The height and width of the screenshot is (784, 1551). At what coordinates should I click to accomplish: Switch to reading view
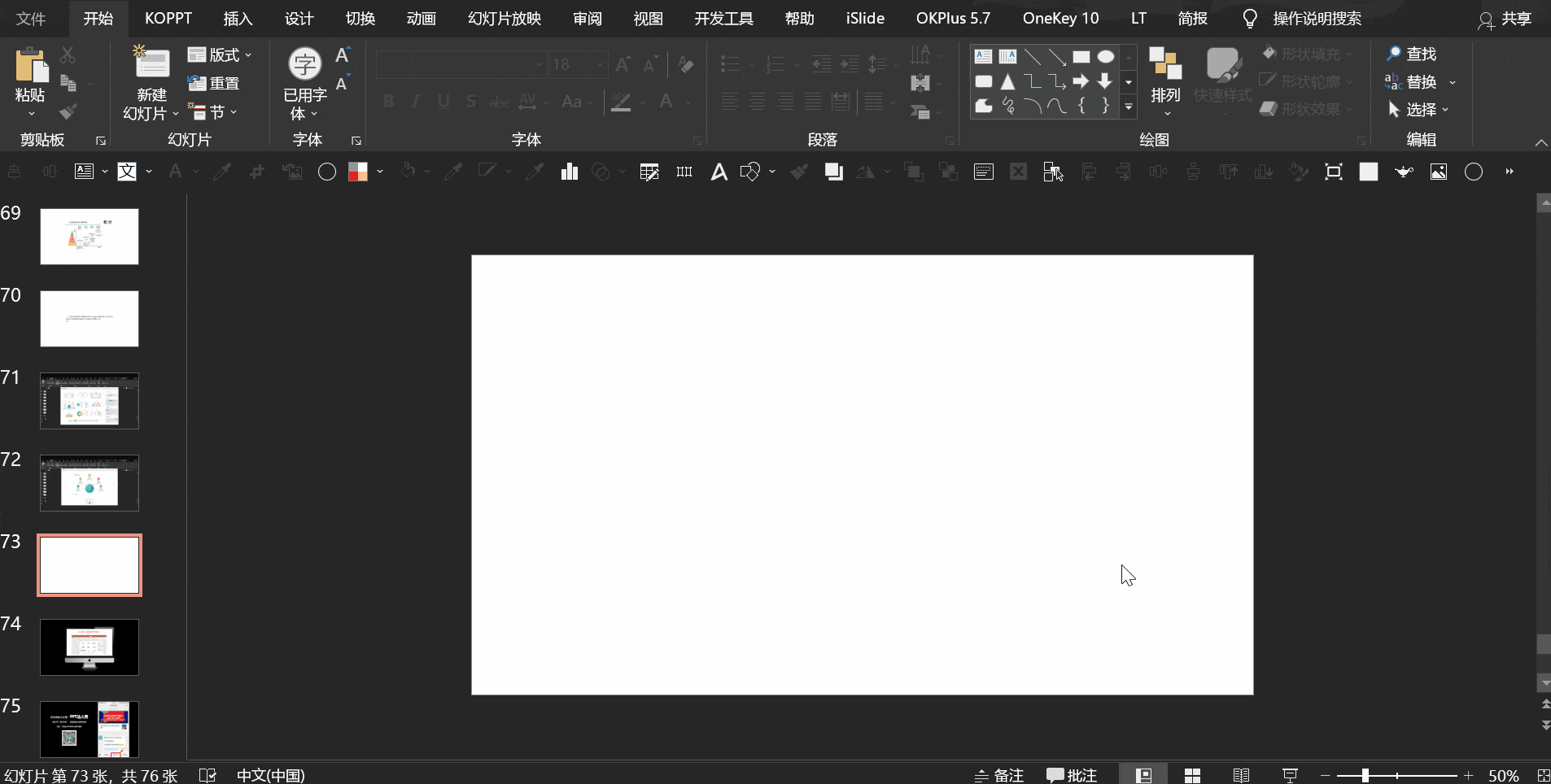pyautogui.click(x=1241, y=775)
